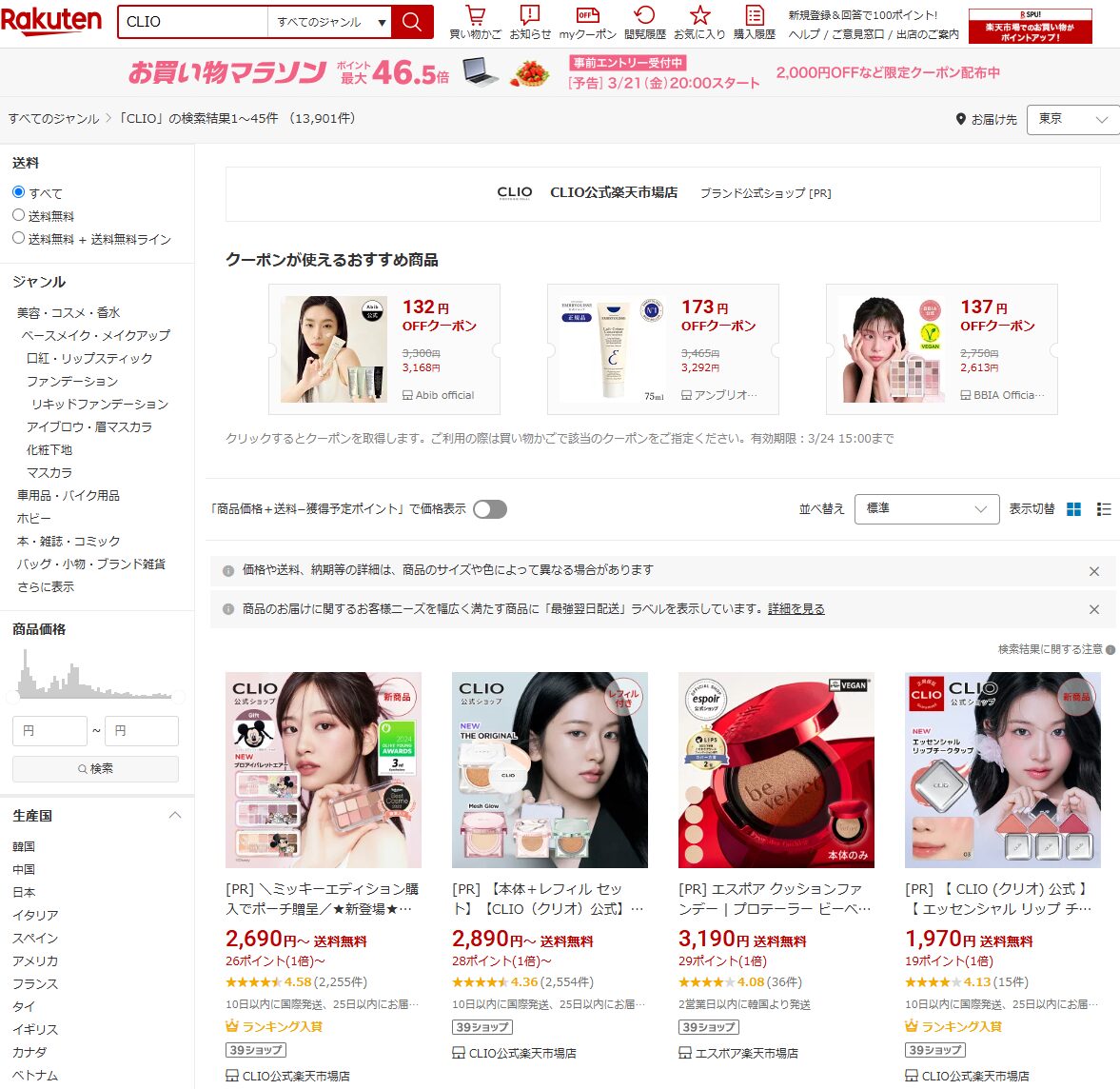Click すべてのジャンル breadcrumb link
The image size is (1120, 1089).
click(x=53, y=119)
